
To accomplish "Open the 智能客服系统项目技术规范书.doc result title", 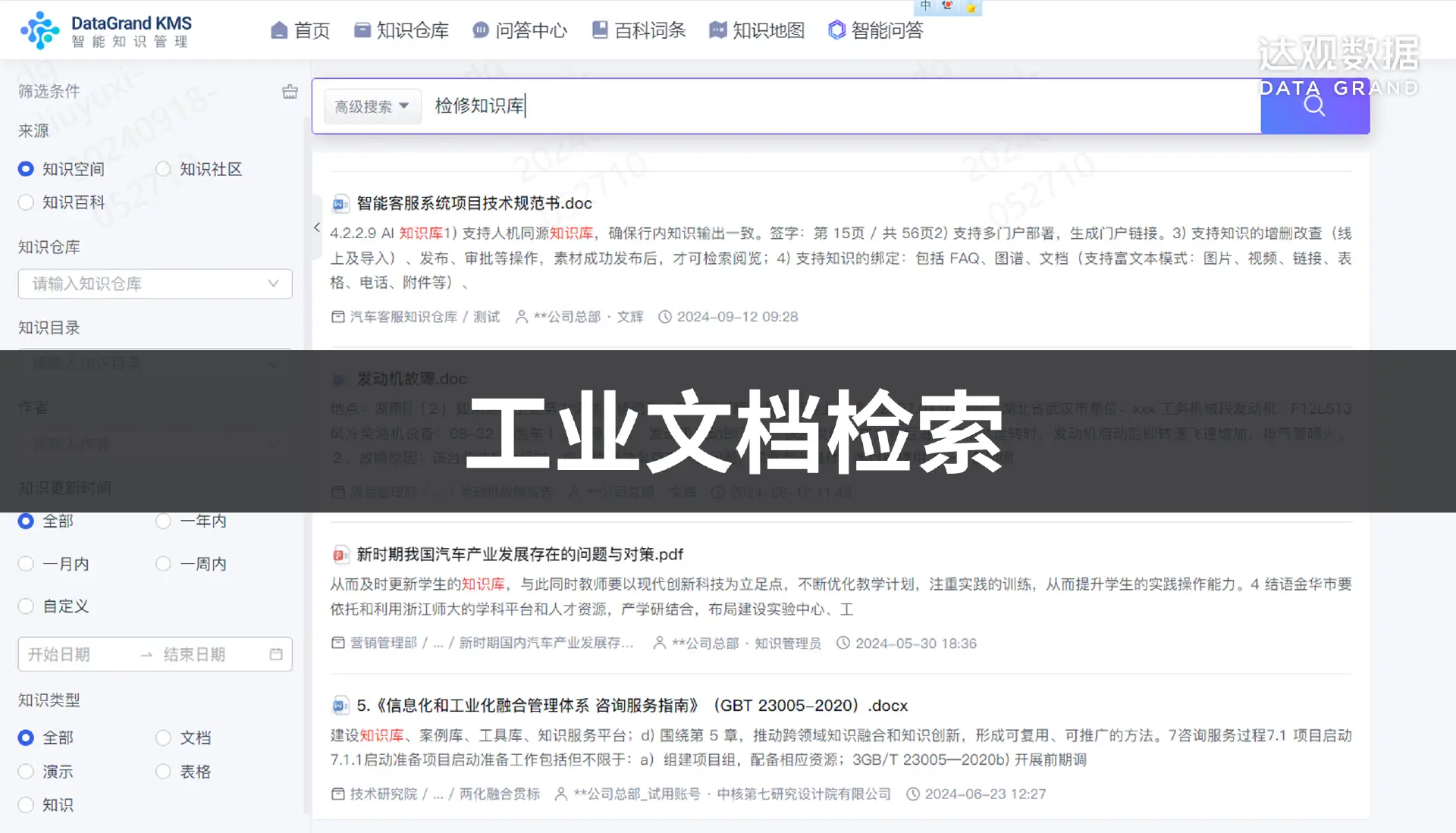I will pos(474,203).
